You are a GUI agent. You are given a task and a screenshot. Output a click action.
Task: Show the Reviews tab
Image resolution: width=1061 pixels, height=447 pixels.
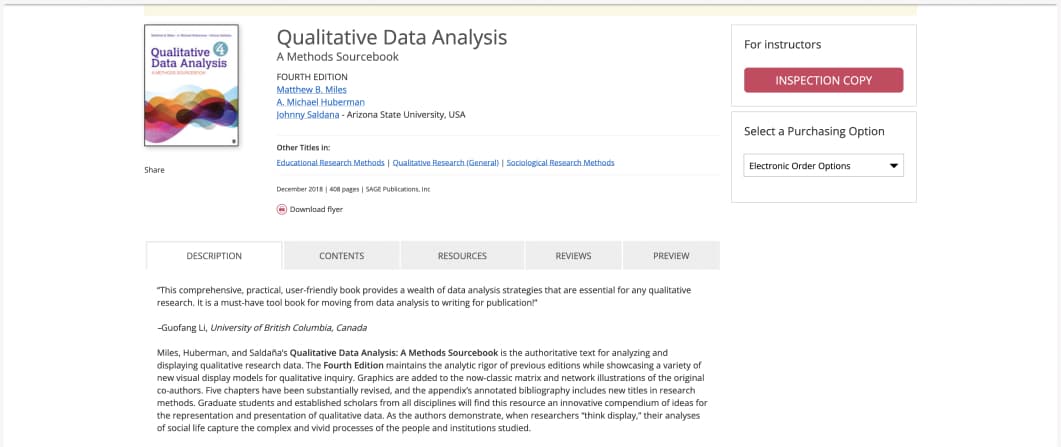click(573, 256)
